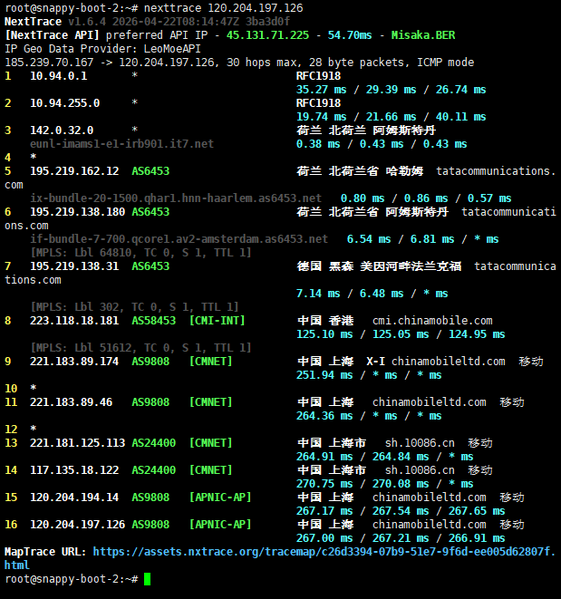Screen dimensions: 561x599
Task: Select the IP address 221.181.125.113
Action: (78, 443)
